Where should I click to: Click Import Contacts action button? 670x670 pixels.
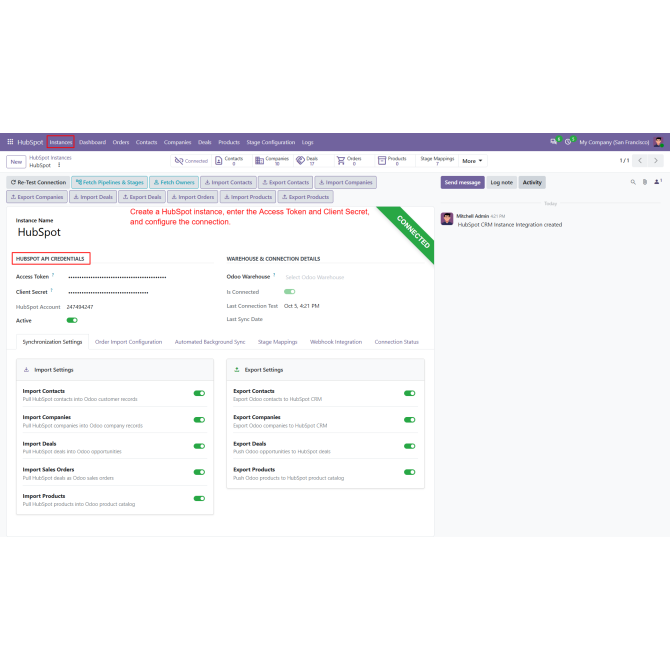(x=229, y=182)
